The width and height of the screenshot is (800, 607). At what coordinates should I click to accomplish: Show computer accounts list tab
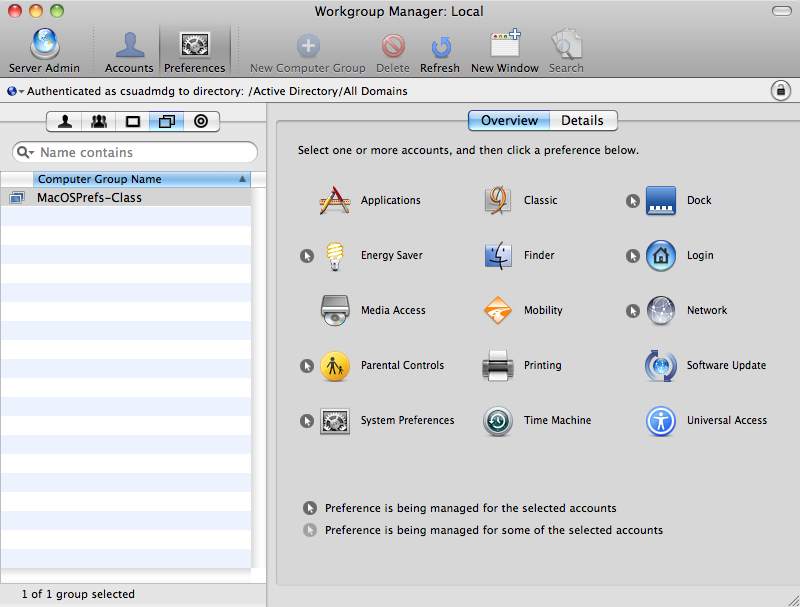(133, 121)
